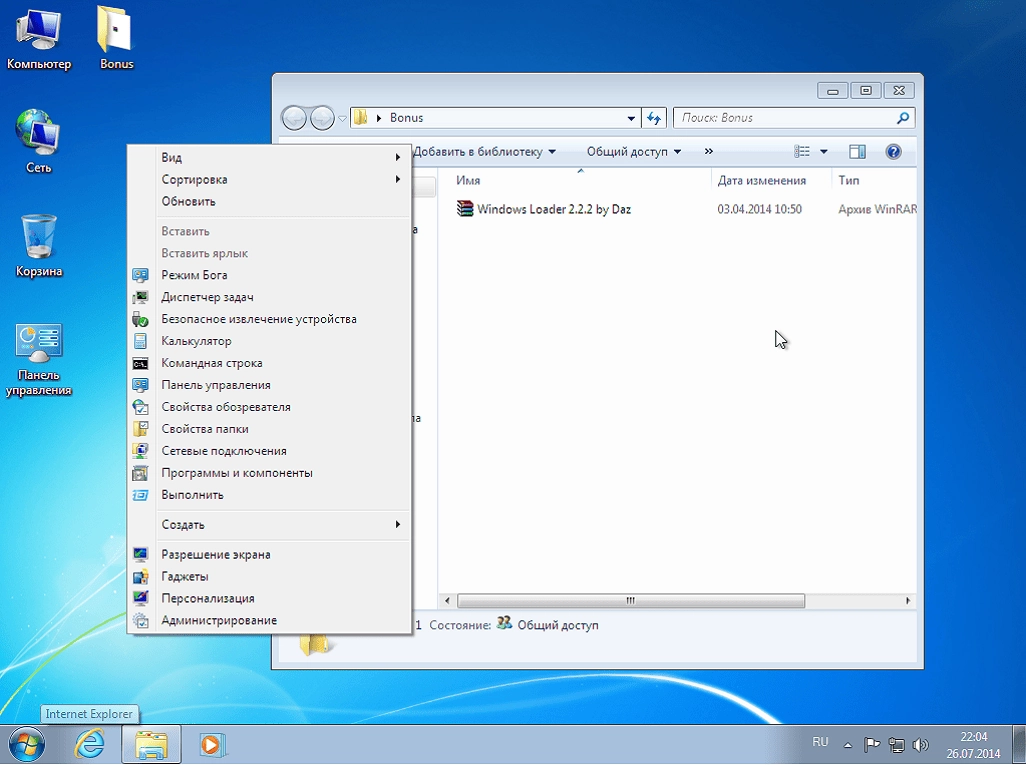
Task: Open Explorer help question mark icon
Action: tap(893, 152)
